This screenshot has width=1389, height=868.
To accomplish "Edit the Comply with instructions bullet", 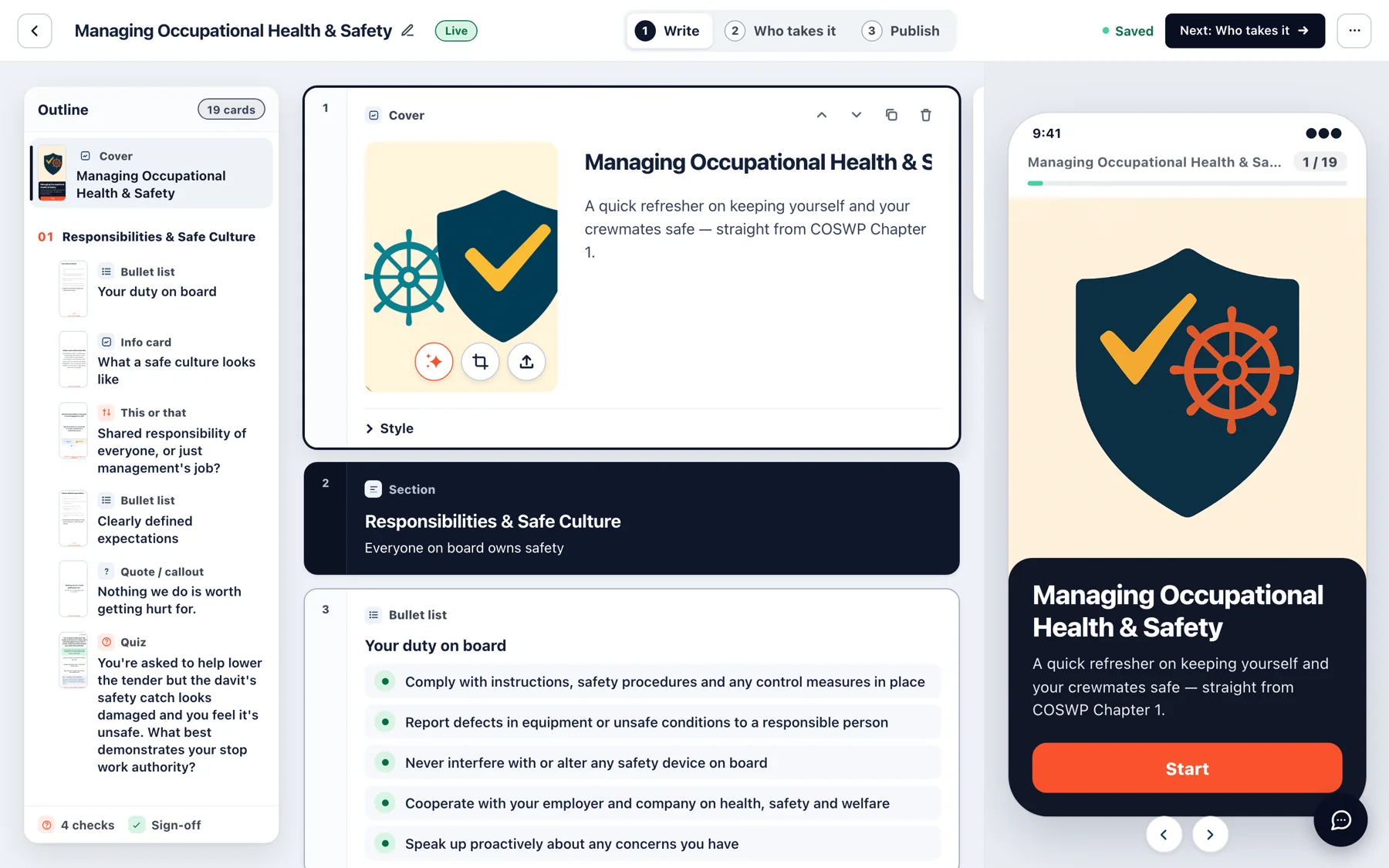I will click(653, 682).
